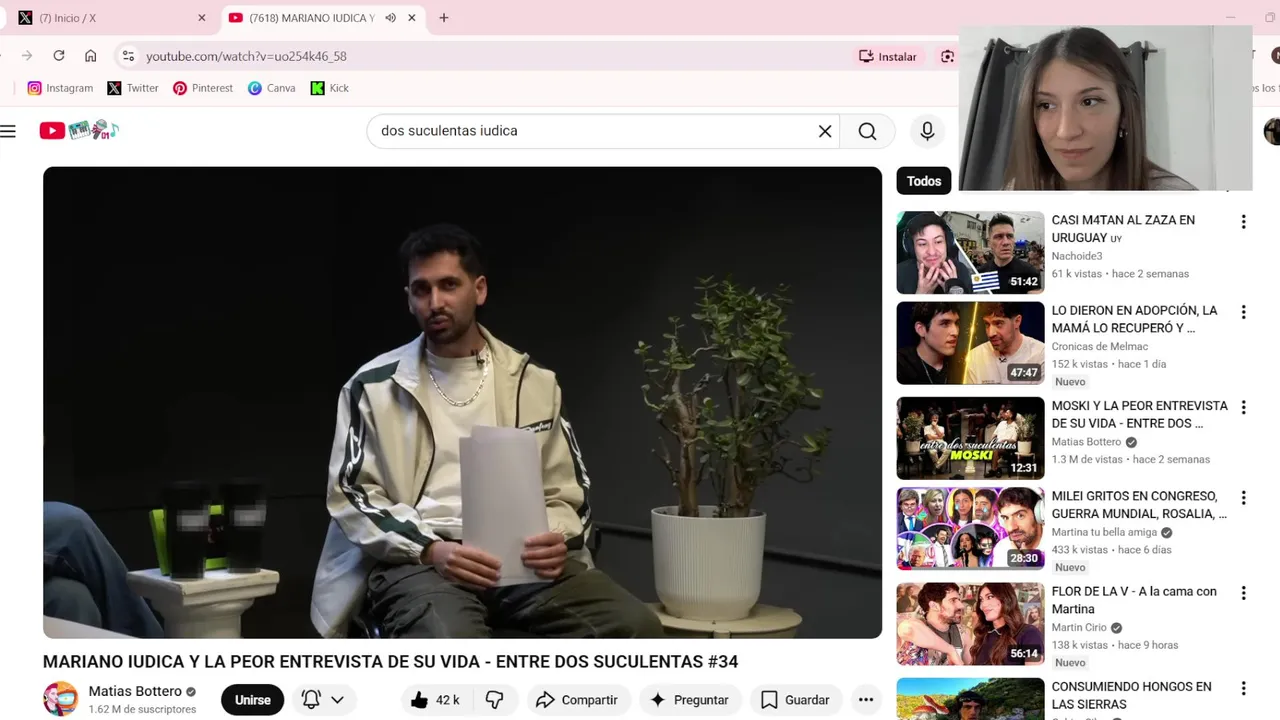Click the Unirse membership button
Viewport: 1280px width, 720px height.
coord(253,700)
